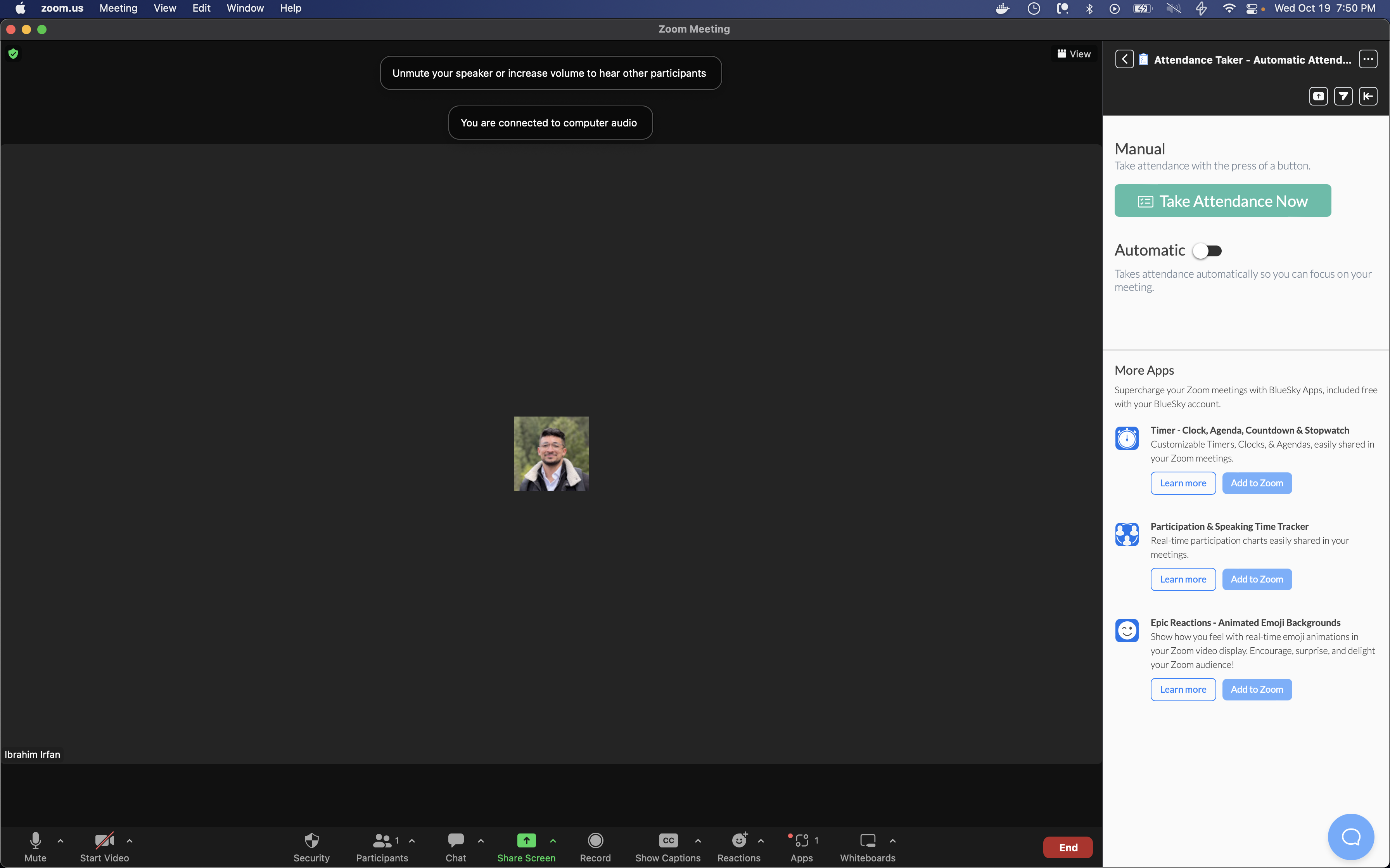Expand the Participants options arrow
This screenshot has height=868, width=1390.
point(411,841)
